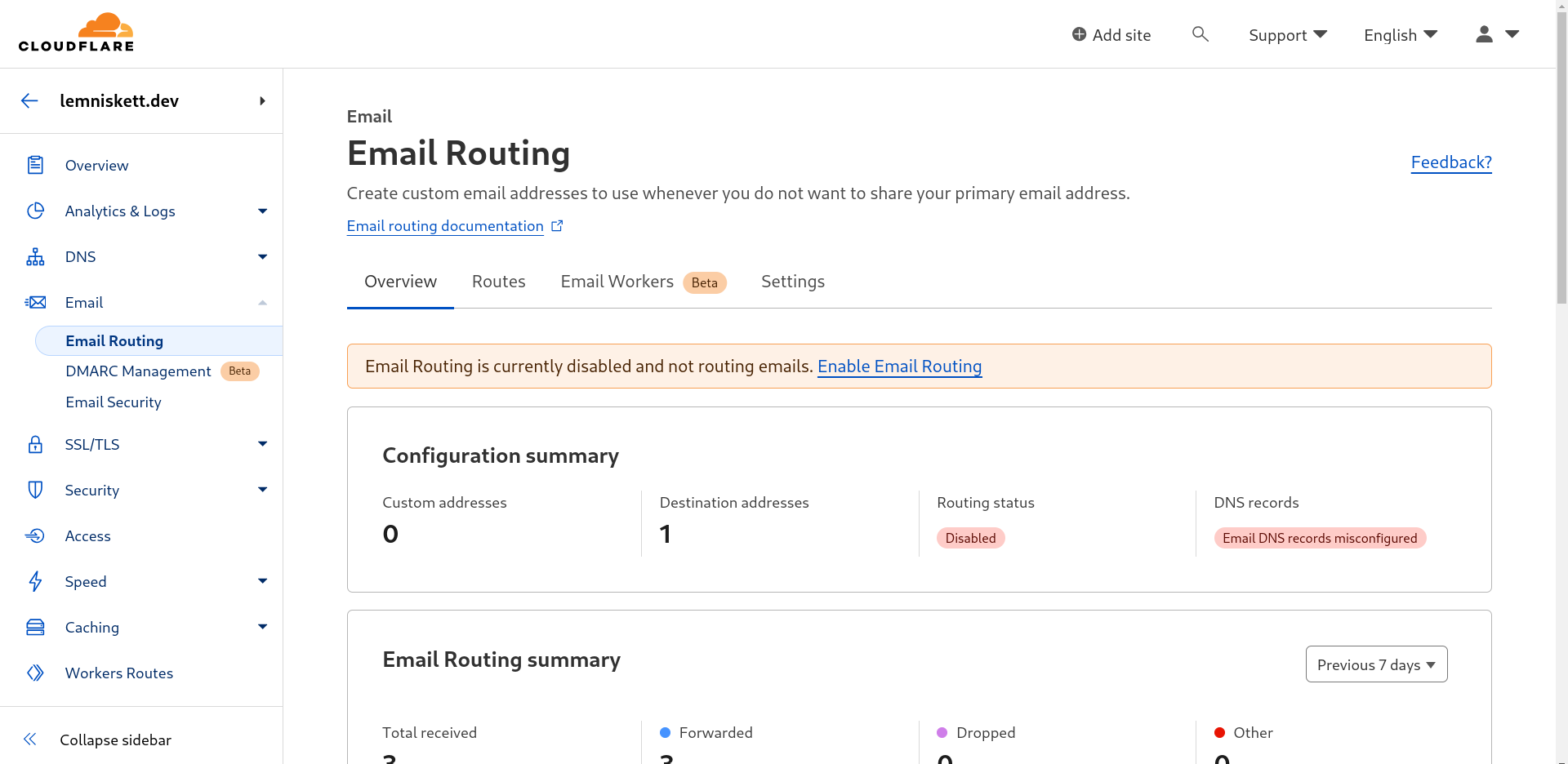Expand the DNS submenu arrow
This screenshot has height=764, width=1568.
(262, 257)
